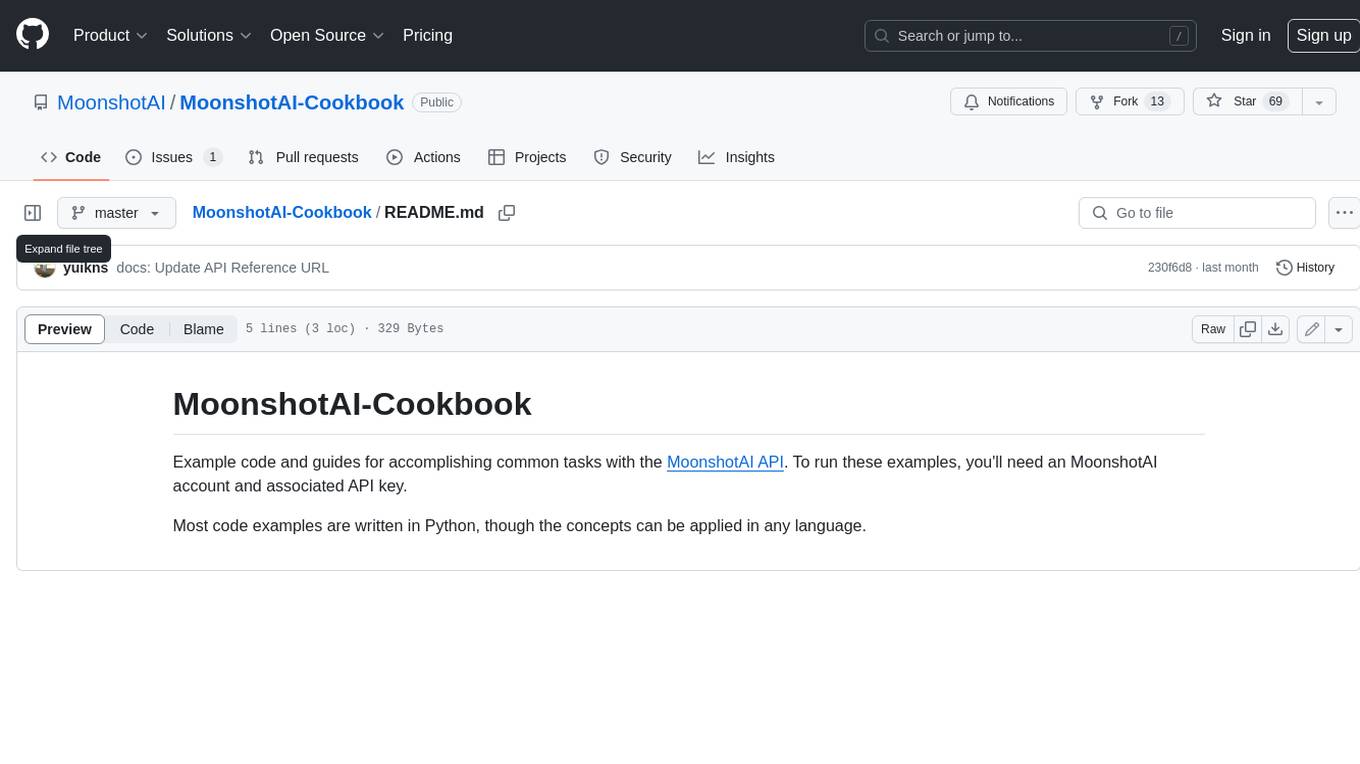This screenshot has height=764, width=1360.
Task: Open the master branch selector
Action: tap(116, 213)
